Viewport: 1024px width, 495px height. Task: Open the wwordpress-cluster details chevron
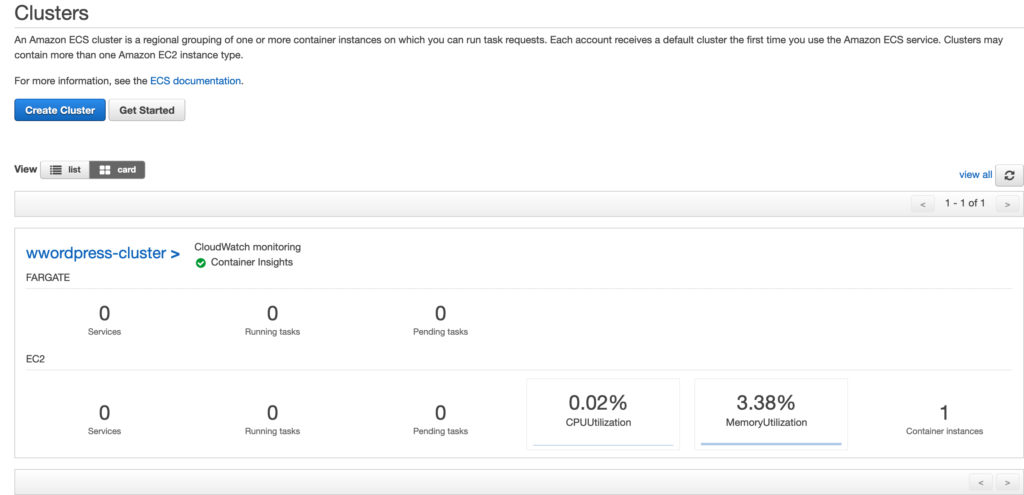(175, 254)
